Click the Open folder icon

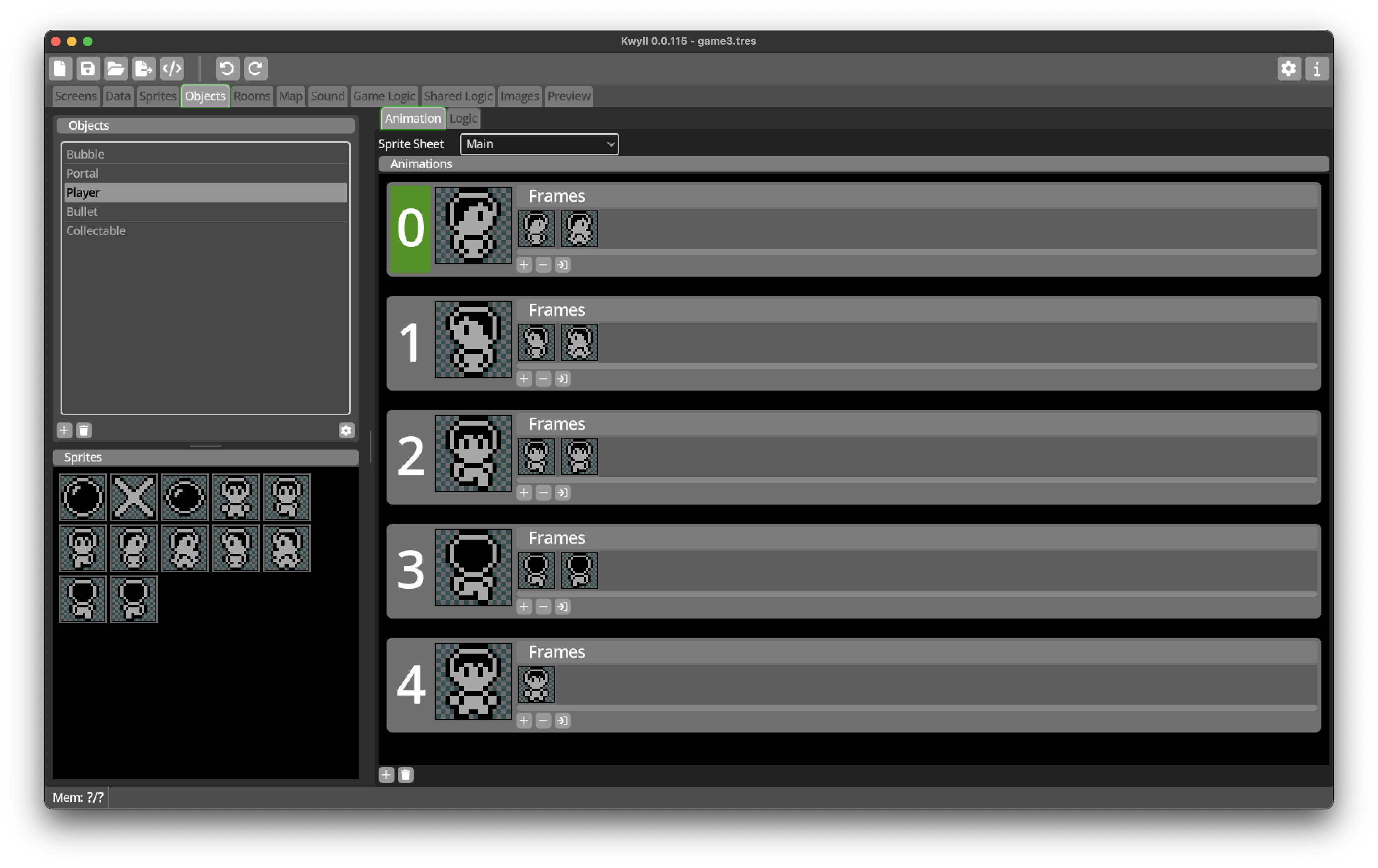point(116,69)
